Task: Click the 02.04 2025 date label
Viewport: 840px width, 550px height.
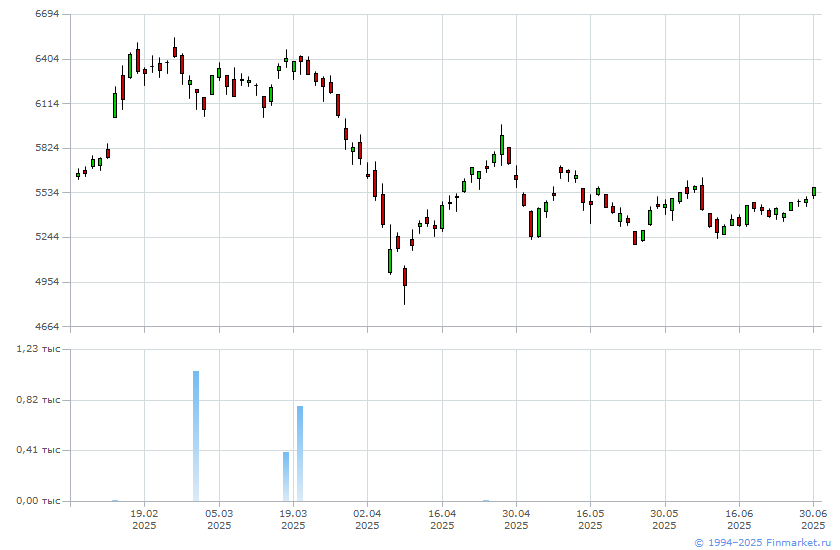Action: (x=368, y=519)
